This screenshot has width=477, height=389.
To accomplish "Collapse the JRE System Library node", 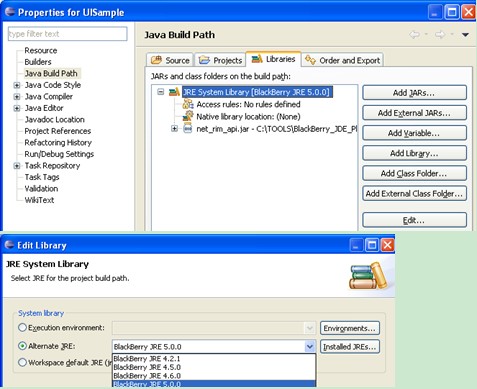I will tap(161, 92).
